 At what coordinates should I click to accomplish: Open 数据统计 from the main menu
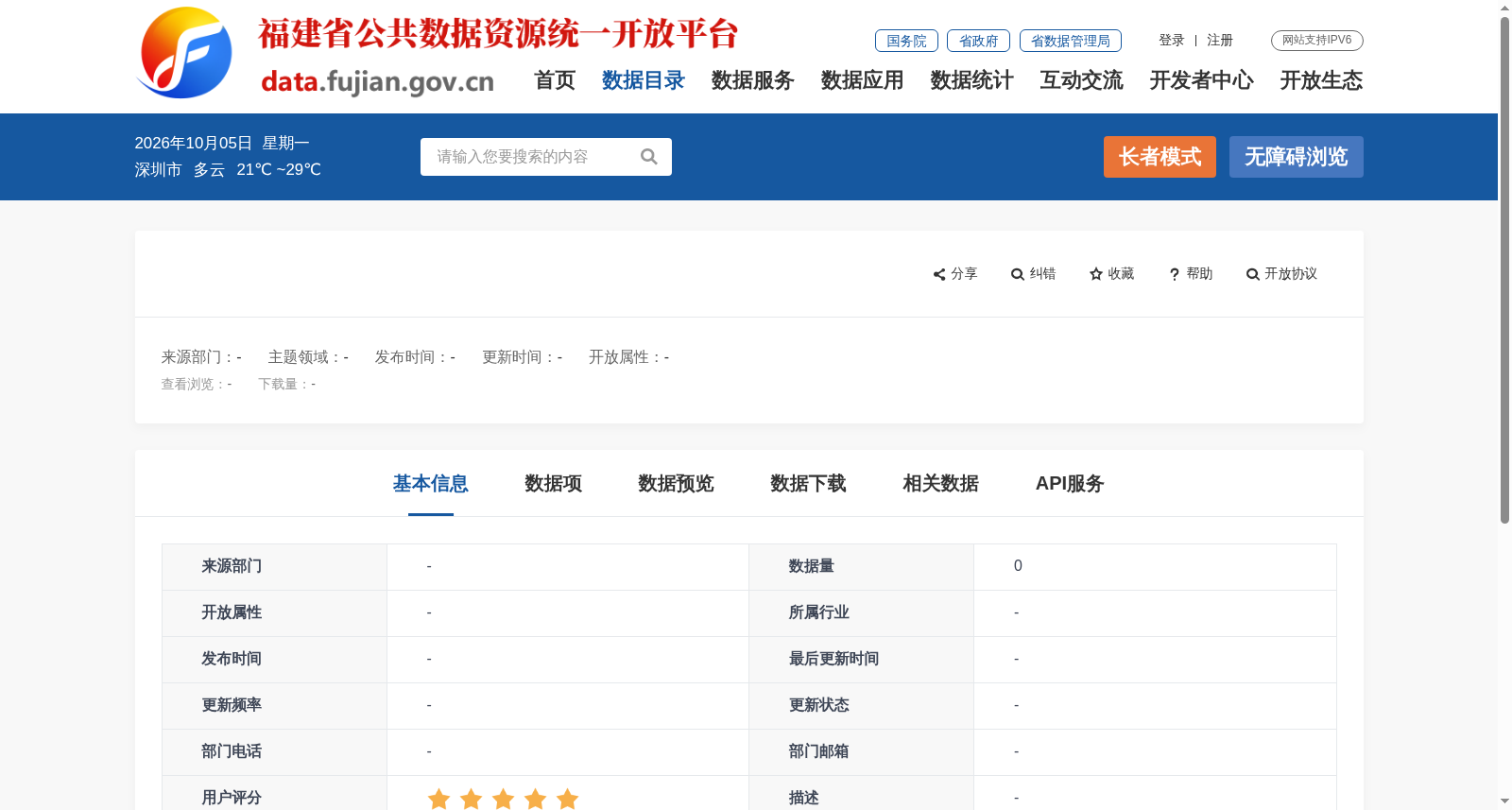(972, 80)
